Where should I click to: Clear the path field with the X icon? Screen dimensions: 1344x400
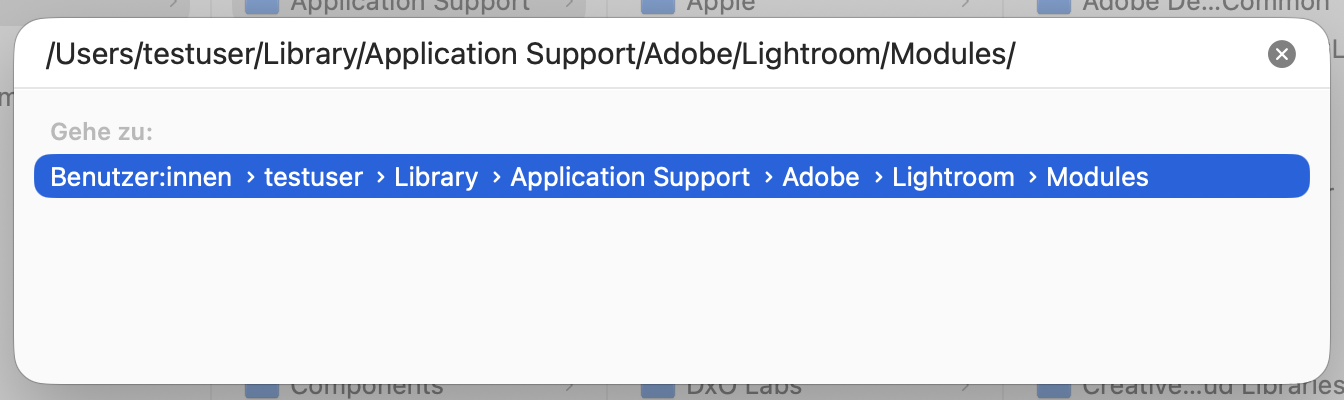1281,54
